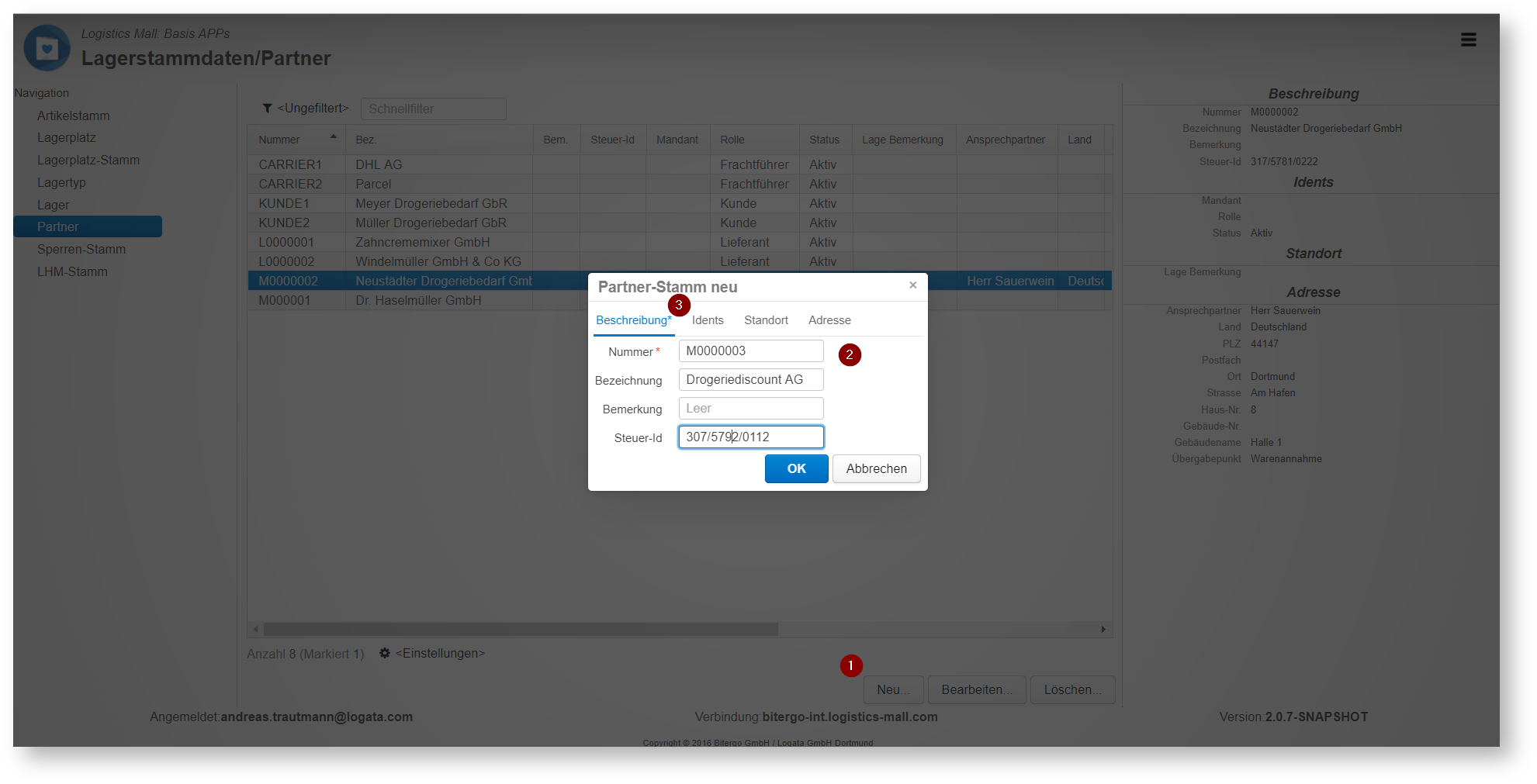Open the <Einstellungen> settings link
The width and height of the screenshot is (1537, 784).
point(440,654)
